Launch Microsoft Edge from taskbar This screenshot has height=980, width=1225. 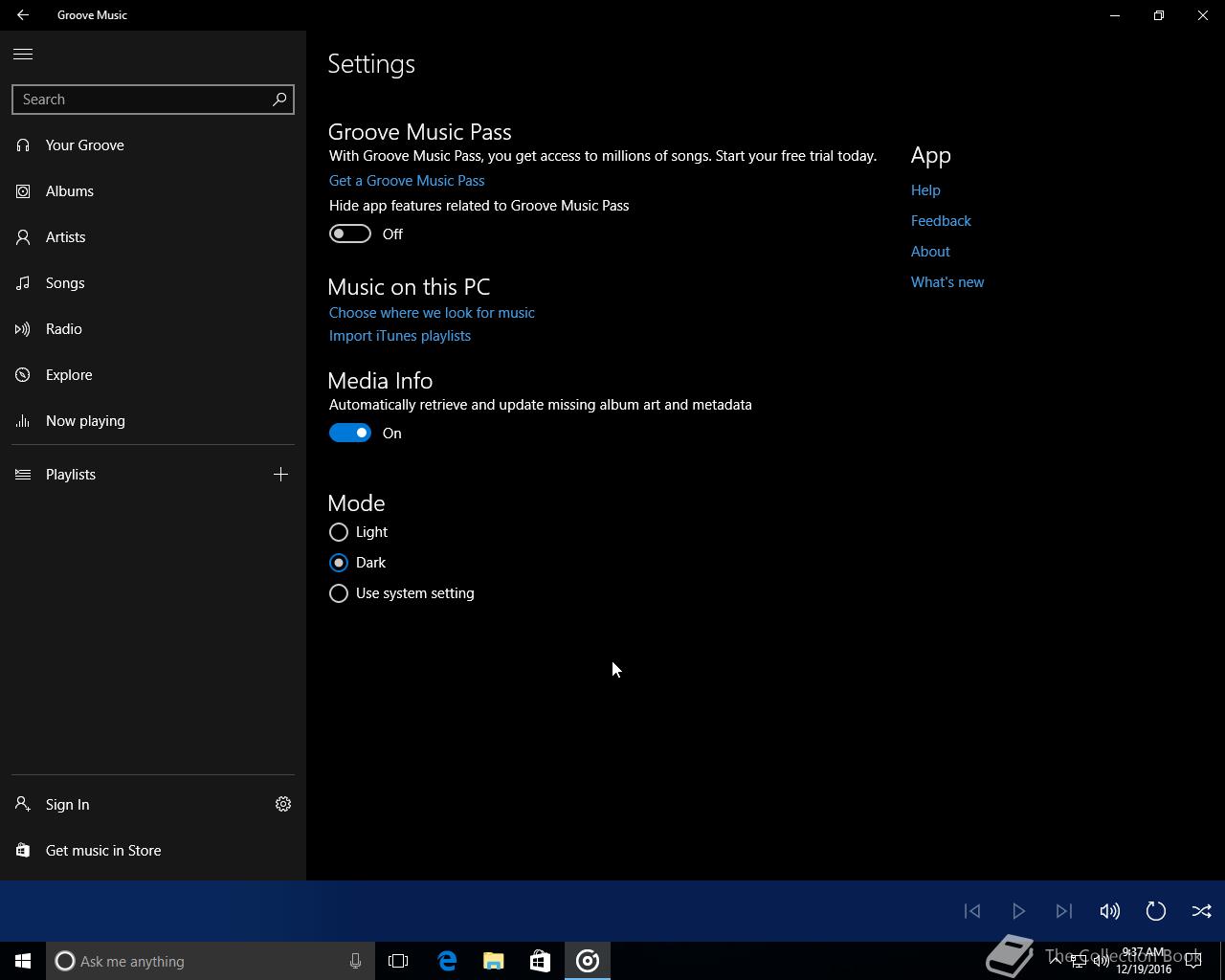pyautogui.click(x=447, y=961)
